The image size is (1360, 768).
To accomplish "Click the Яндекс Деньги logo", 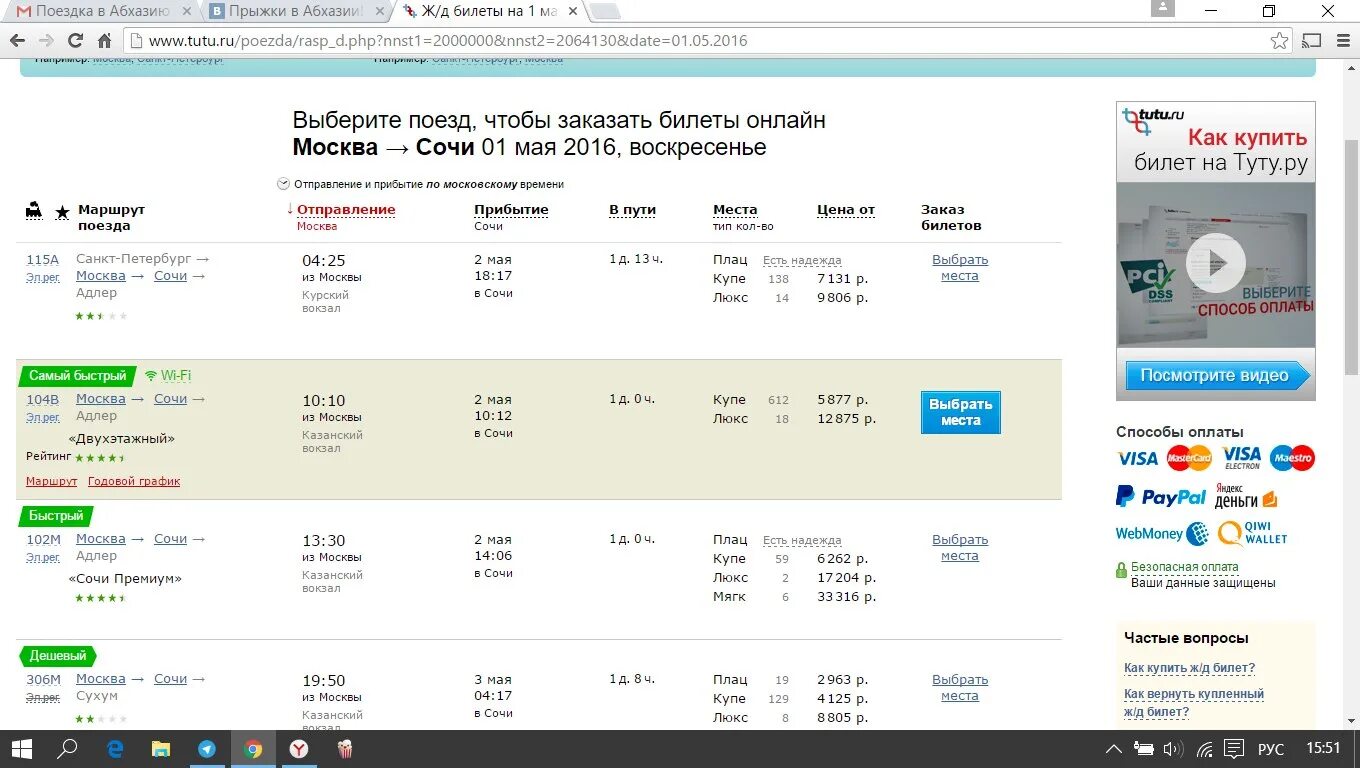I will (x=1245, y=496).
